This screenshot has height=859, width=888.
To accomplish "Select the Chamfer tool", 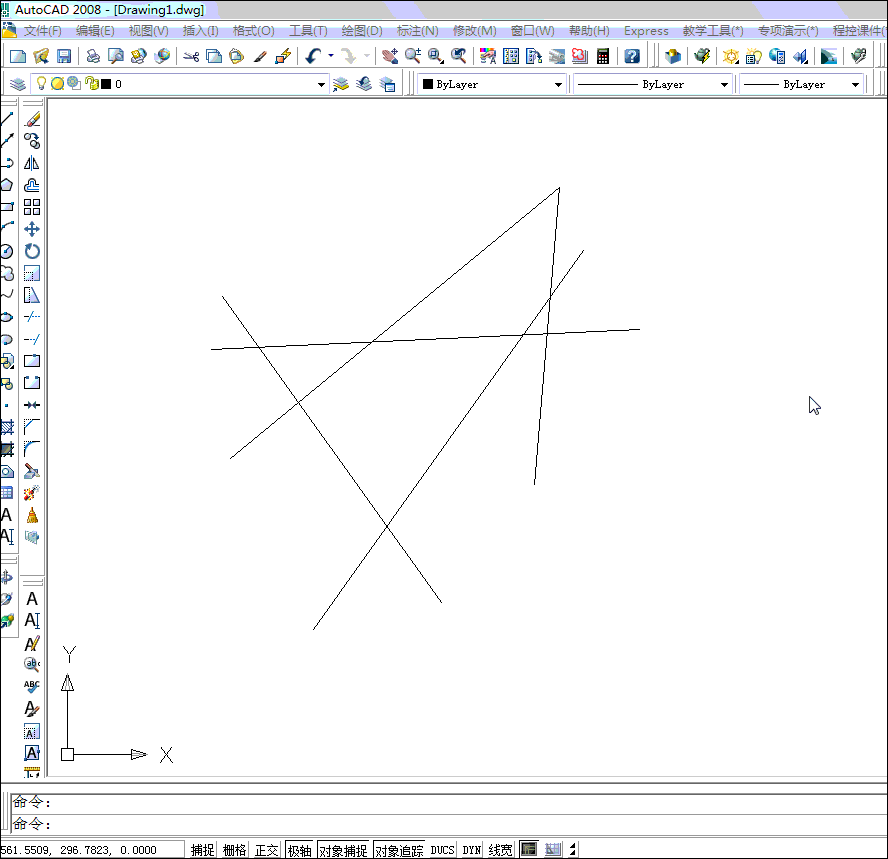I will pyautogui.click(x=32, y=426).
